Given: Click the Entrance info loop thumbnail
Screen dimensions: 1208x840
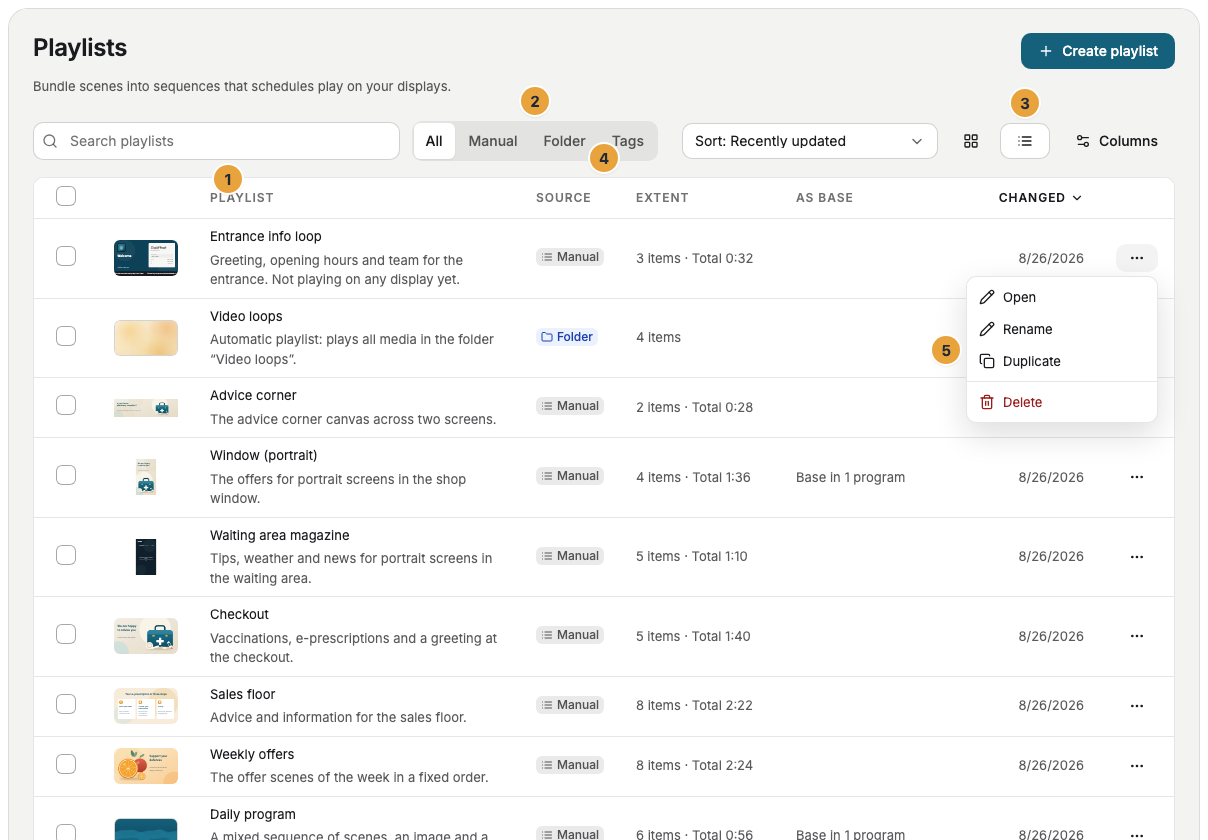Looking at the screenshot, I should click(x=146, y=258).
